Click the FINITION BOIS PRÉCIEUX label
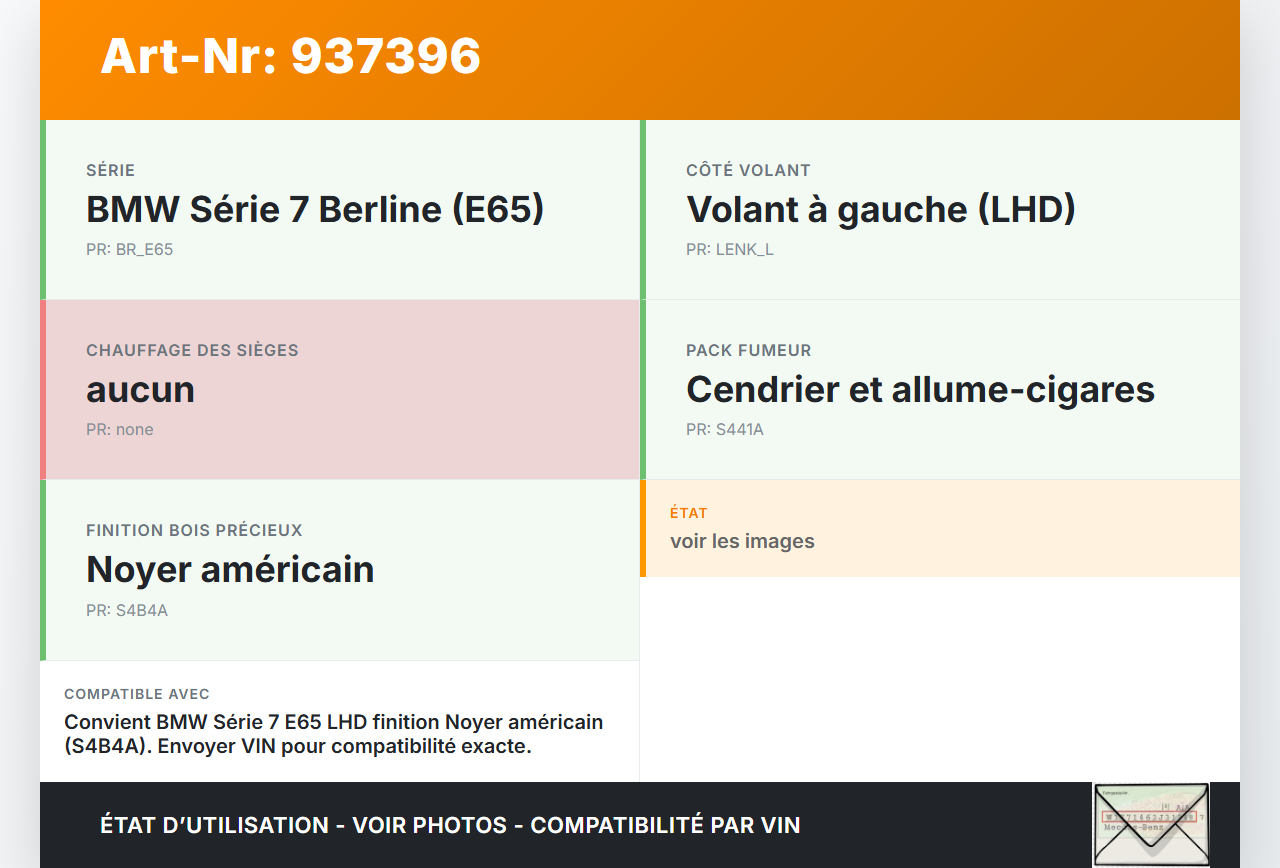 click(194, 531)
